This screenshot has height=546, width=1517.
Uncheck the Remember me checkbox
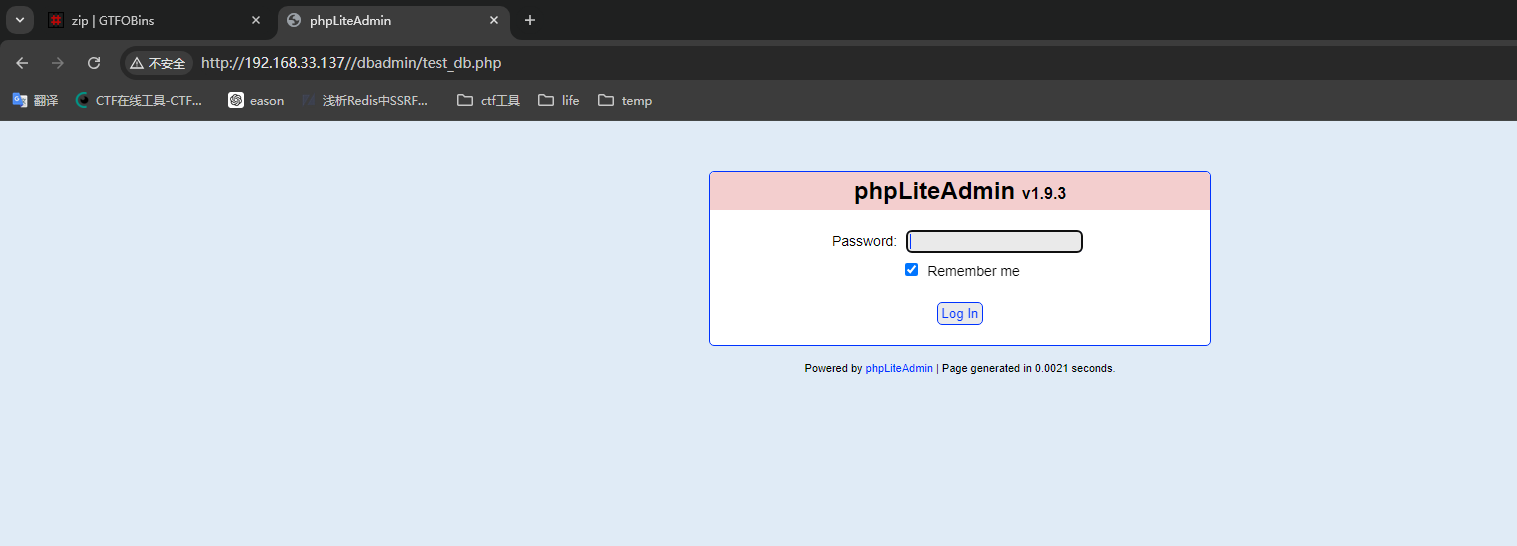(911, 270)
